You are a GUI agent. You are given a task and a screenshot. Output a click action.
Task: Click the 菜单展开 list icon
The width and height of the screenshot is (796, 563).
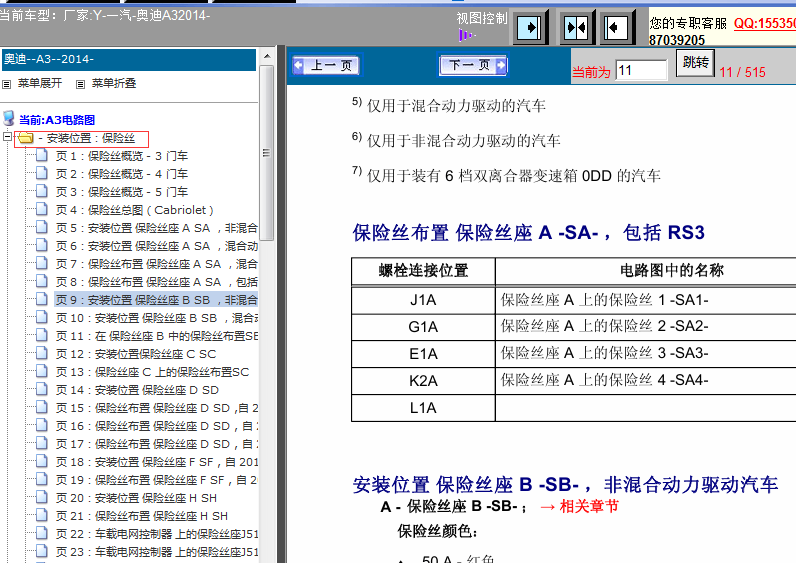7,84
